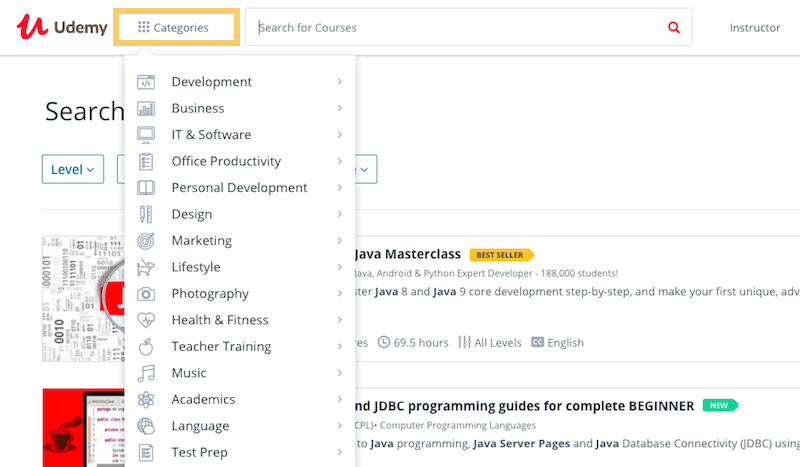Open the Java Masterclass course title
The height and width of the screenshot is (467, 800).
[408, 254]
